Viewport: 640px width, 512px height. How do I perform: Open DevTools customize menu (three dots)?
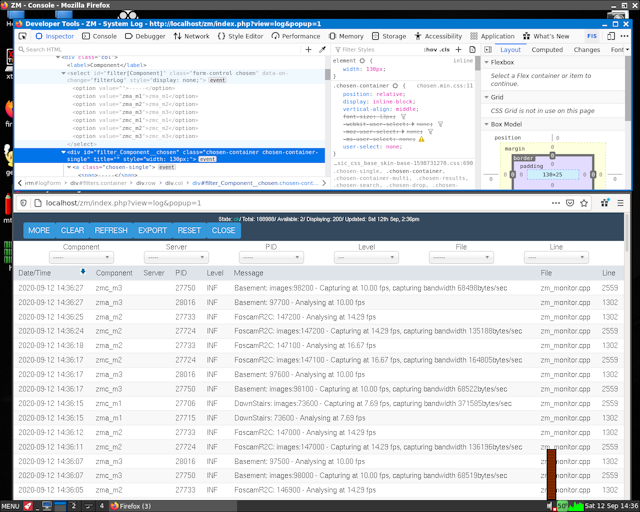[x=624, y=36]
